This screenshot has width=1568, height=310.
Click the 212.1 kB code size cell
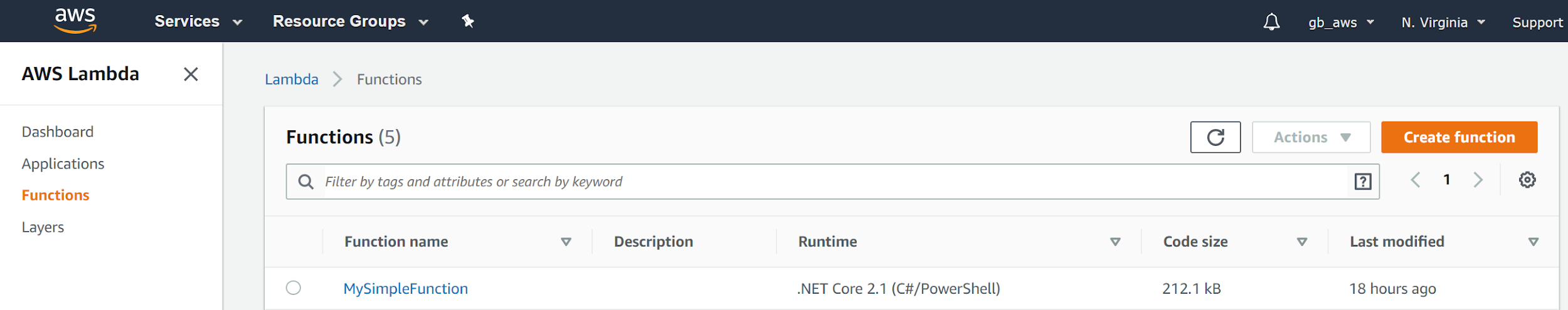point(1191,289)
